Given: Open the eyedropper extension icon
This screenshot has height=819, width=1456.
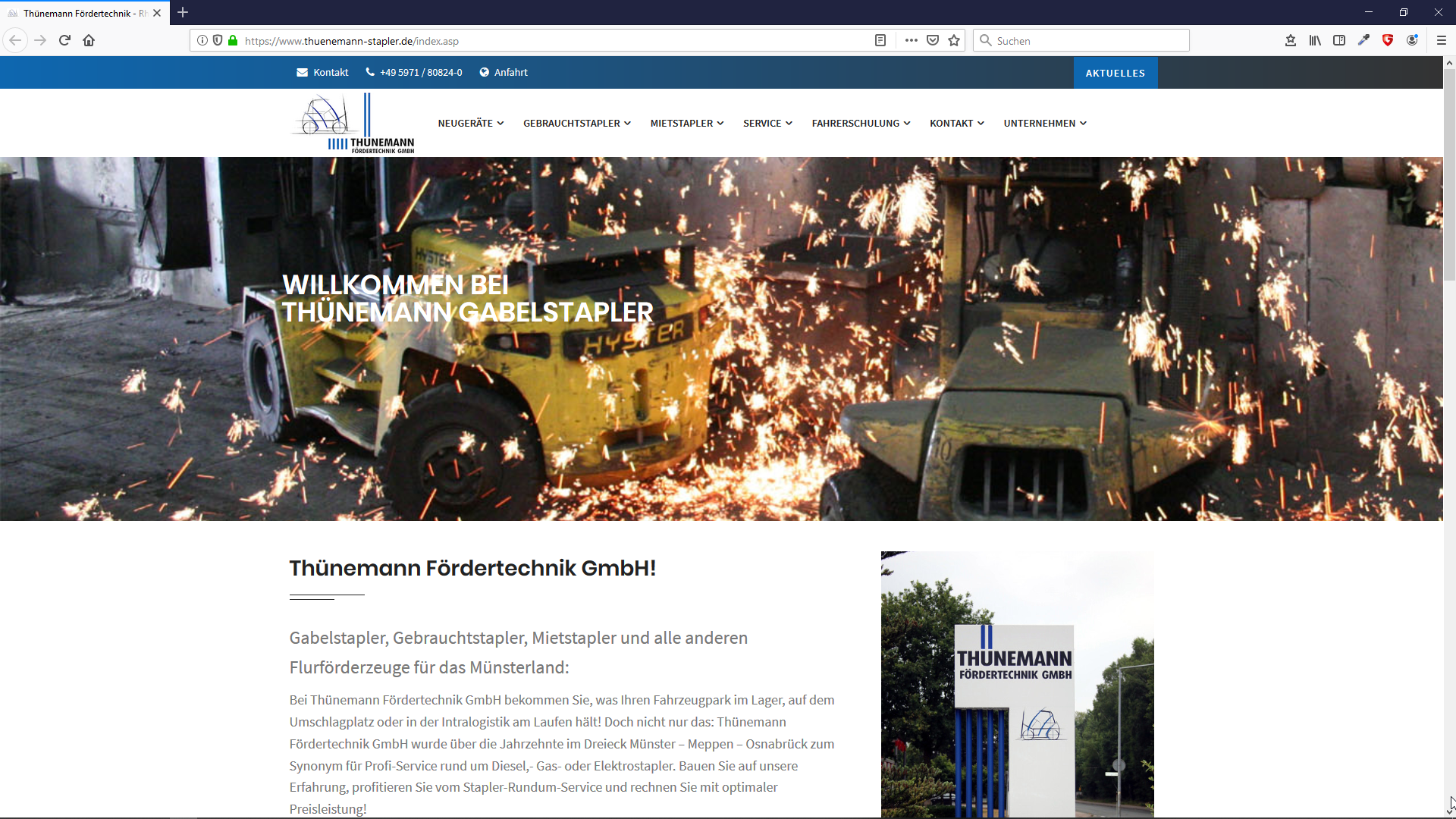Looking at the screenshot, I should [x=1363, y=40].
